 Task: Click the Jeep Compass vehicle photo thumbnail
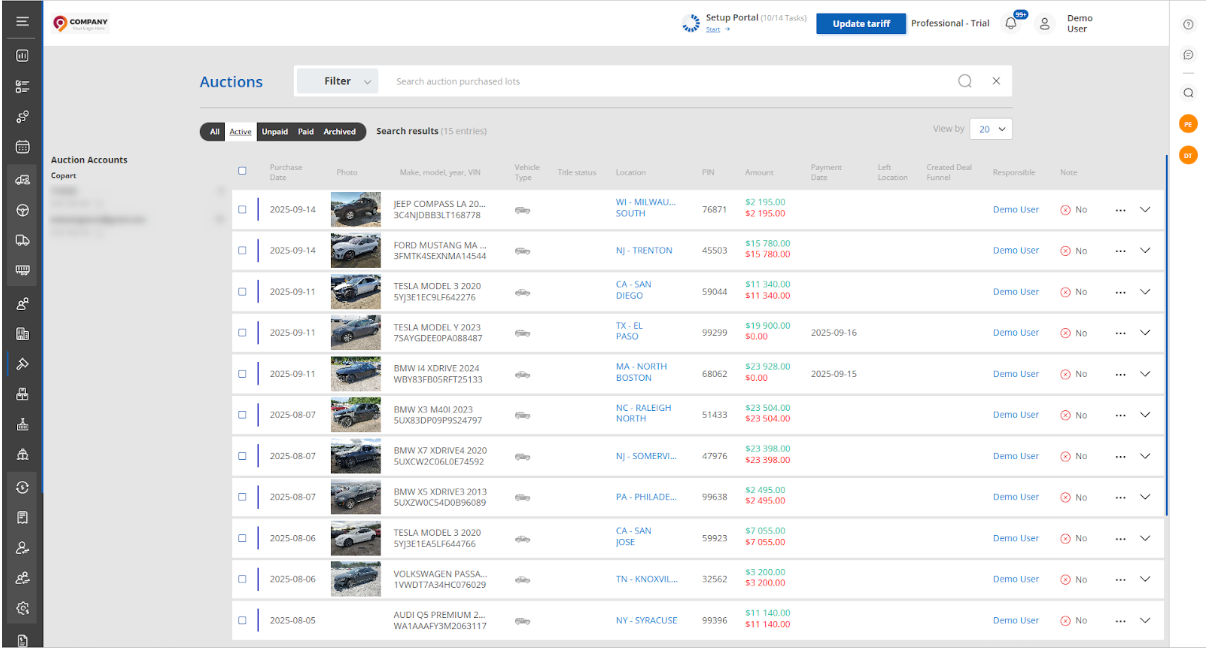[356, 210]
